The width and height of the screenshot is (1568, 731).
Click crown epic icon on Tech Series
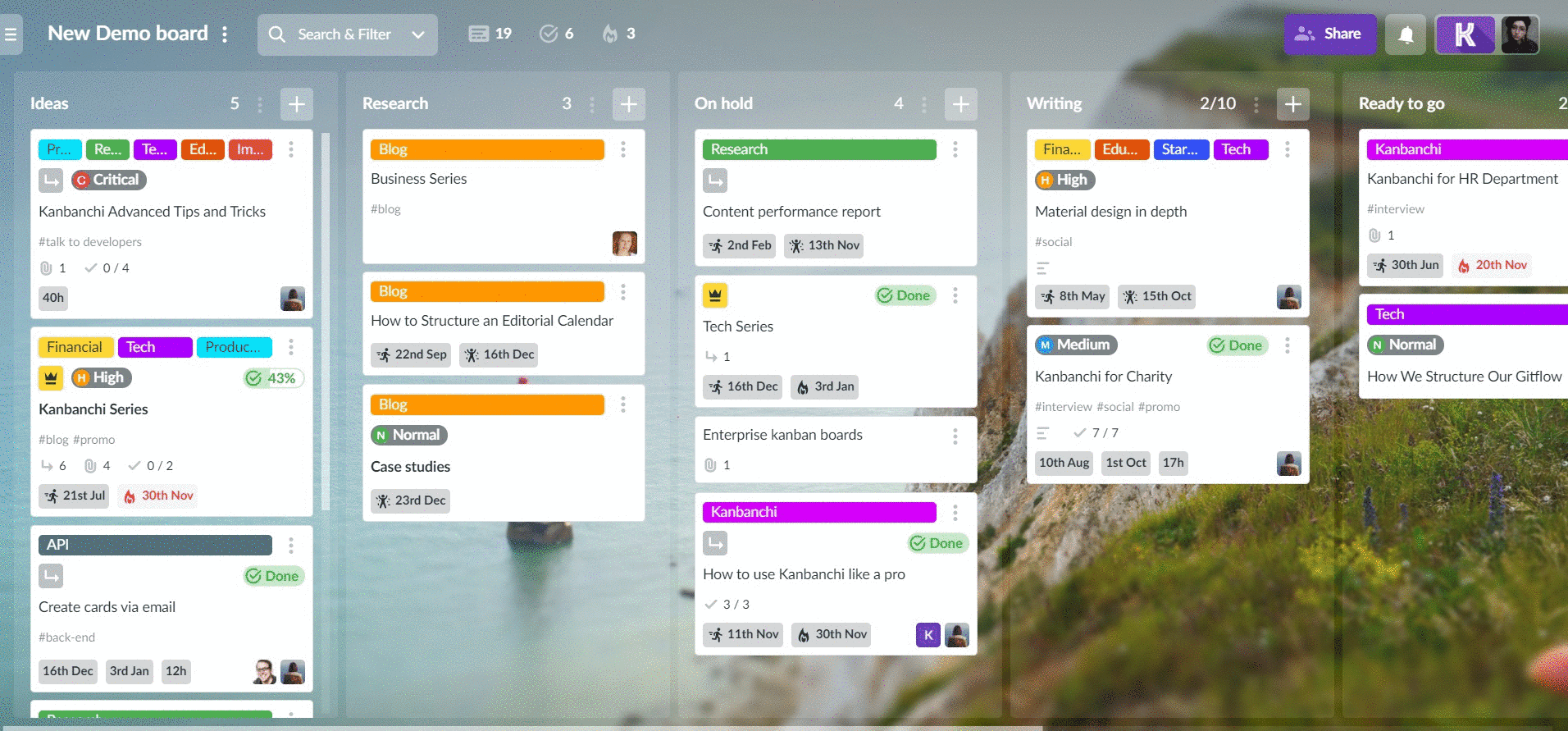pos(715,295)
